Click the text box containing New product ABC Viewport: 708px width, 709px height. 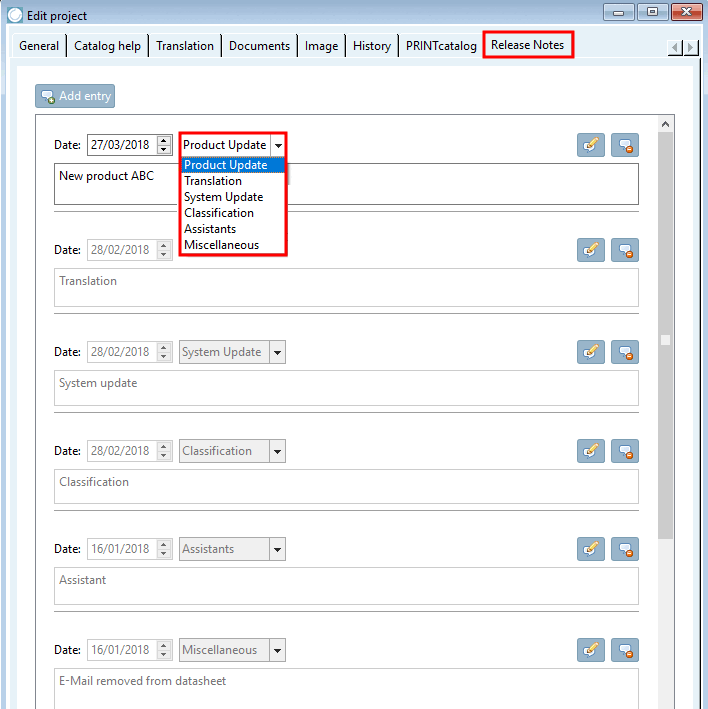coord(346,184)
